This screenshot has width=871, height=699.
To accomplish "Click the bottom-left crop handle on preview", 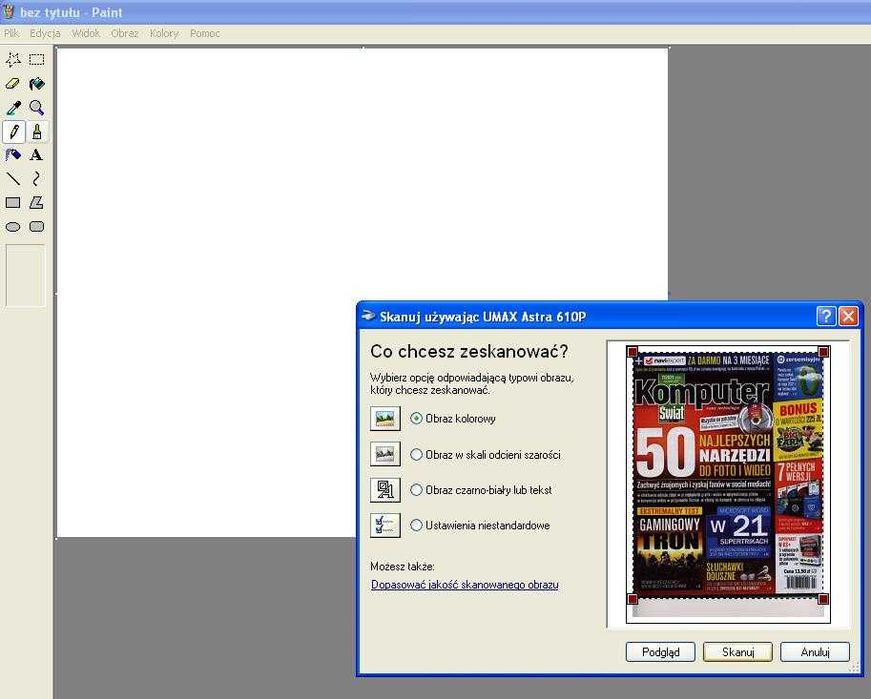I will click(x=632, y=599).
